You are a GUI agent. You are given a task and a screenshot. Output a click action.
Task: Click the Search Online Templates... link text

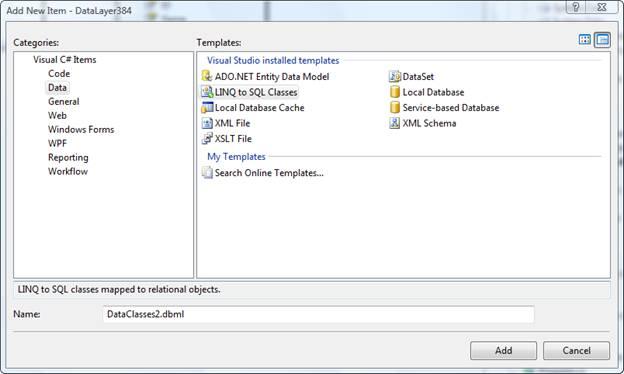(269, 173)
